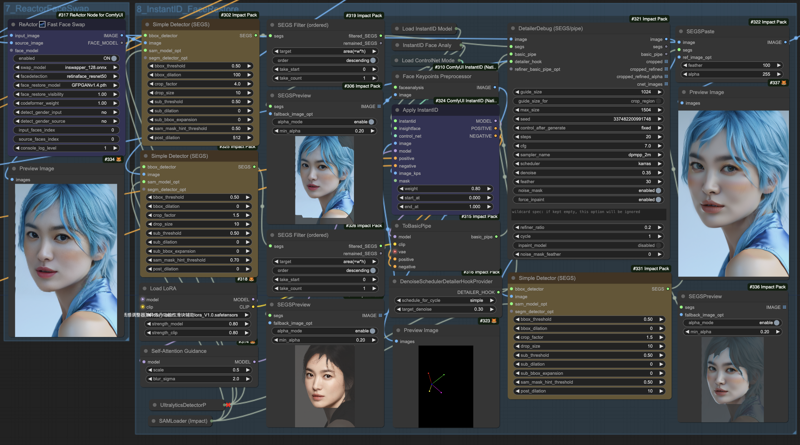This screenshot has height=445, width=800.
Task: Collapse the ReActor Fast Face Swap node dot
Action: [13, 24]
